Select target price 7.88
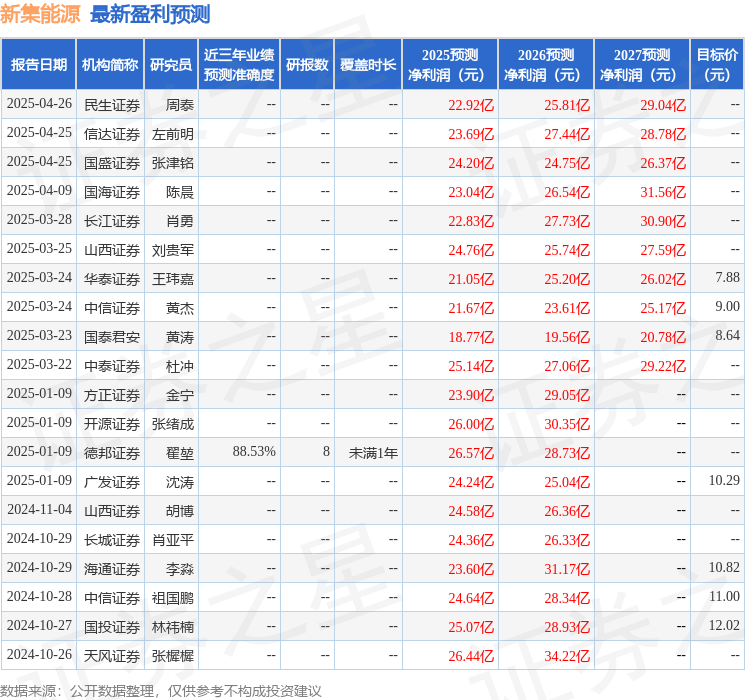This screenshot has height=700, width=745. point(727,277)
